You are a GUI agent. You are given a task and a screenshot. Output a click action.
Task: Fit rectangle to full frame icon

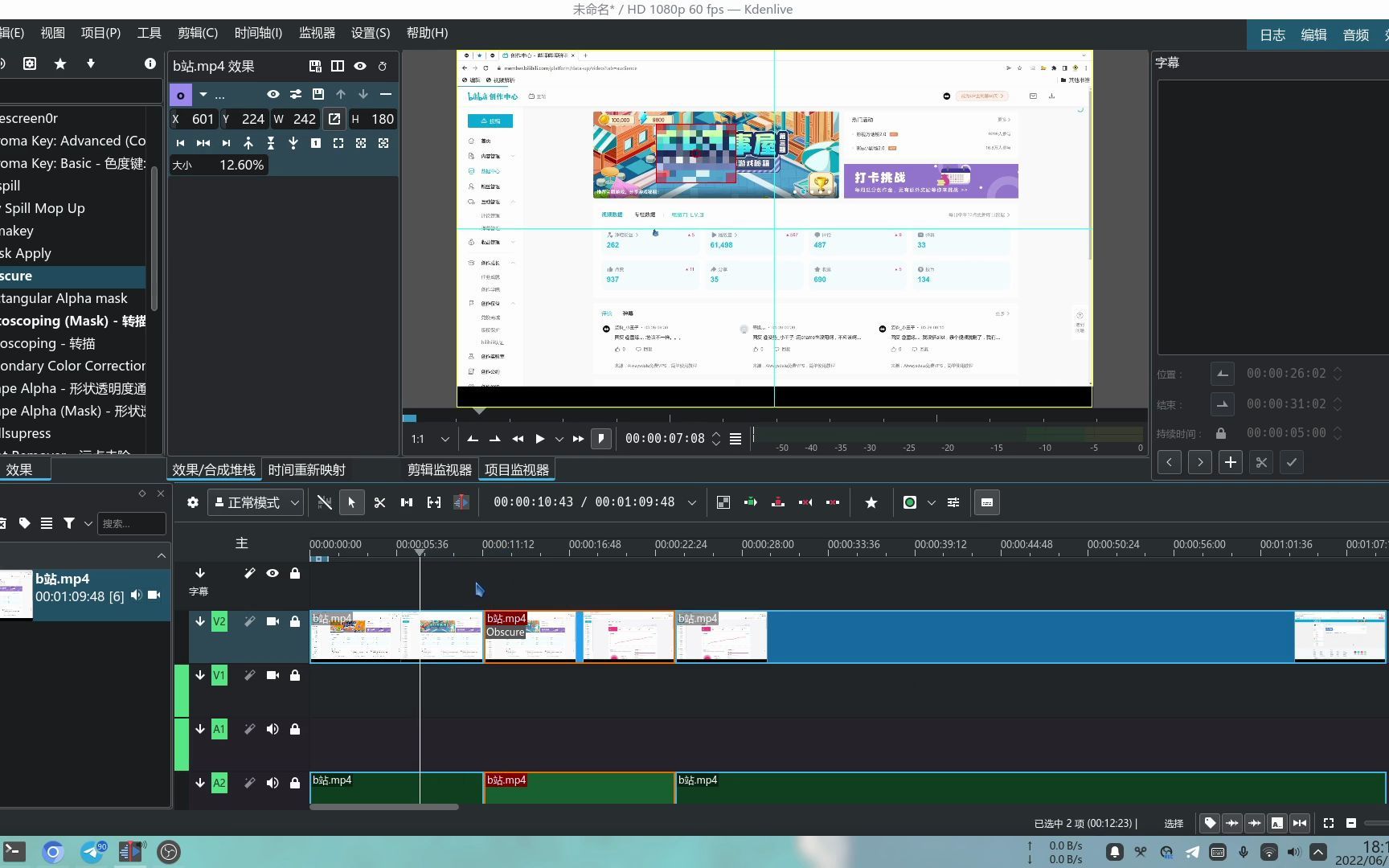(x=338, y=143)
